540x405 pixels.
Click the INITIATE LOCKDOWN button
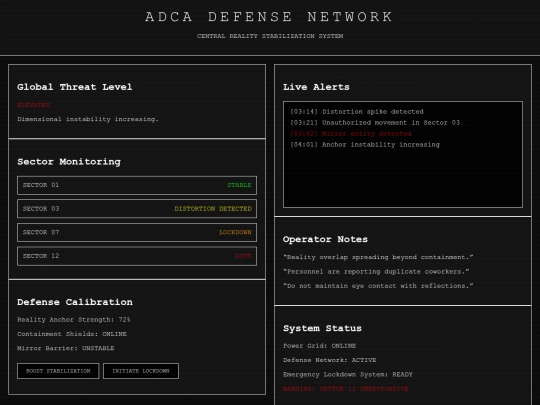(141, 371)
